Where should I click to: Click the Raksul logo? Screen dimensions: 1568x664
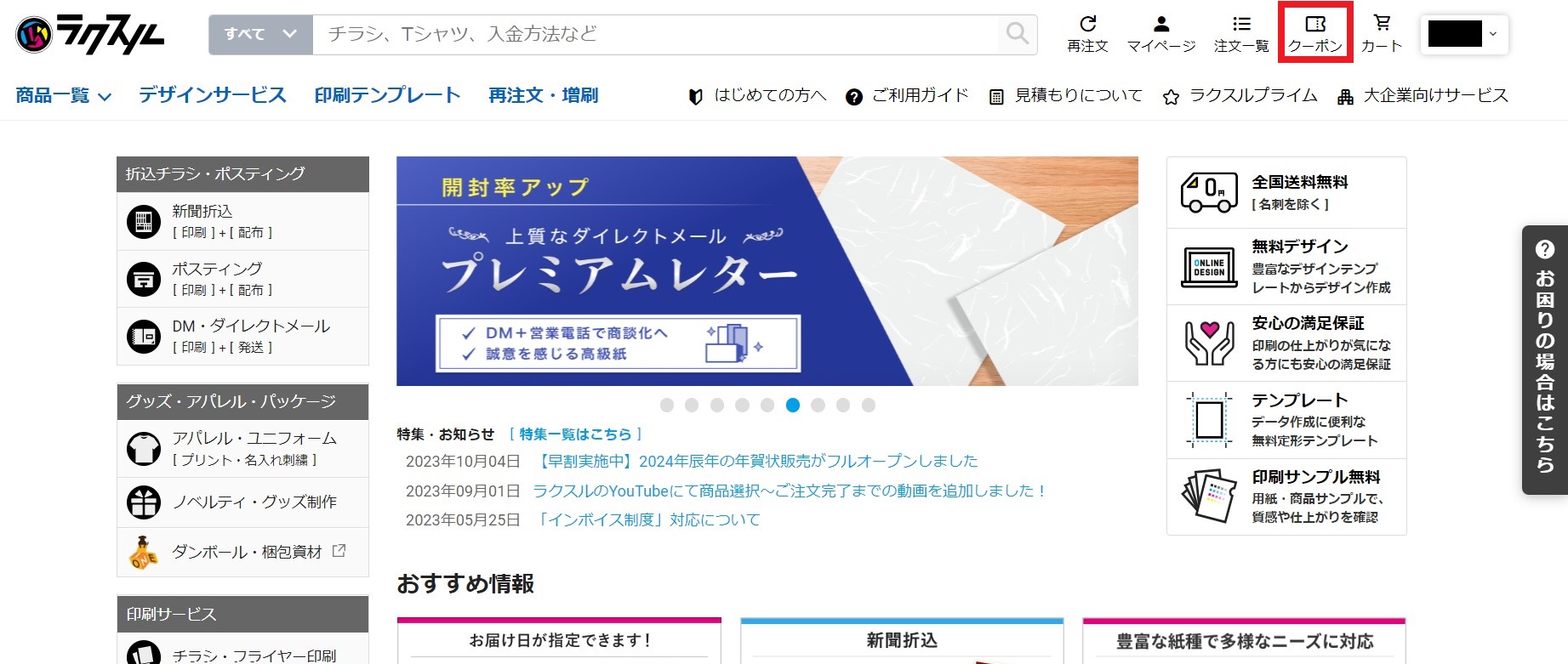tap(89, 35)
